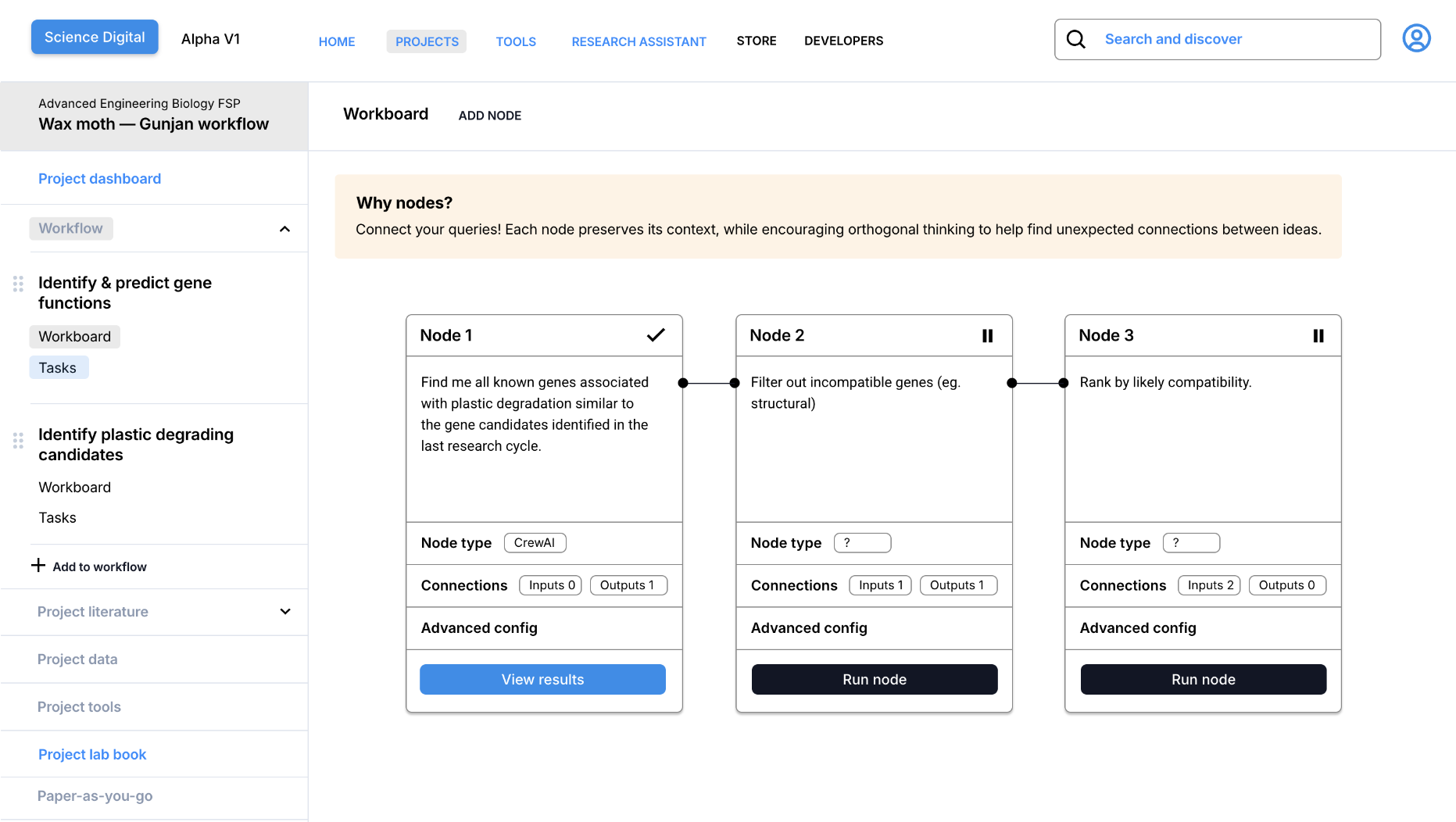This screenshot has width=1456, height=822.
Task: Toggle the pause status on Node 2
Action: [x=987, y=334]
